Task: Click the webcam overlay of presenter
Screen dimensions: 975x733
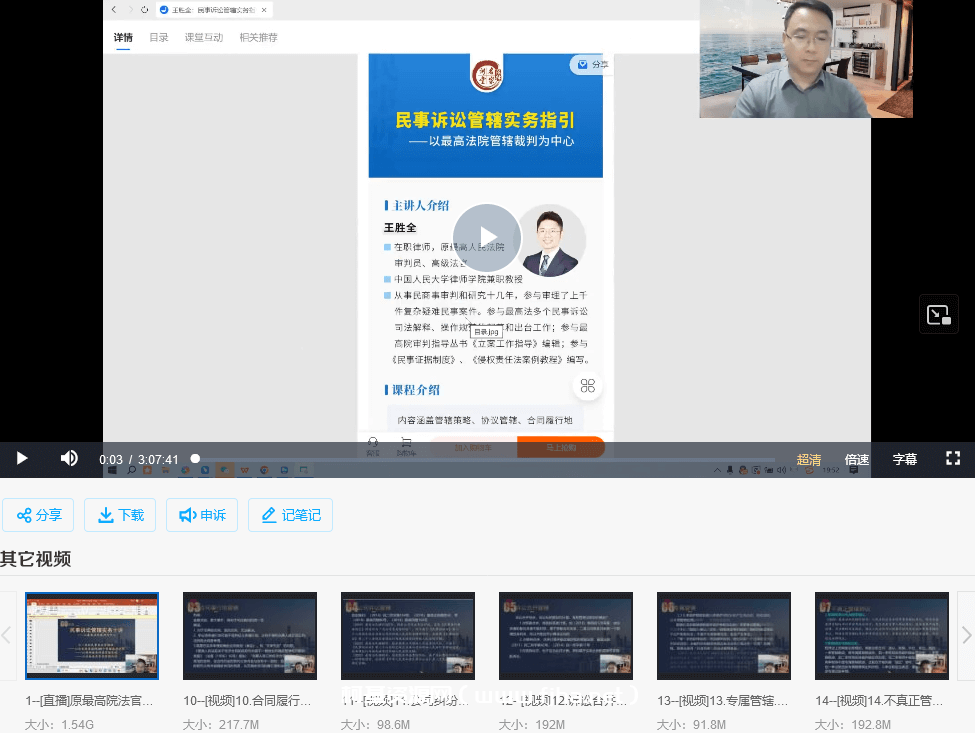Action: pos(806,58)
